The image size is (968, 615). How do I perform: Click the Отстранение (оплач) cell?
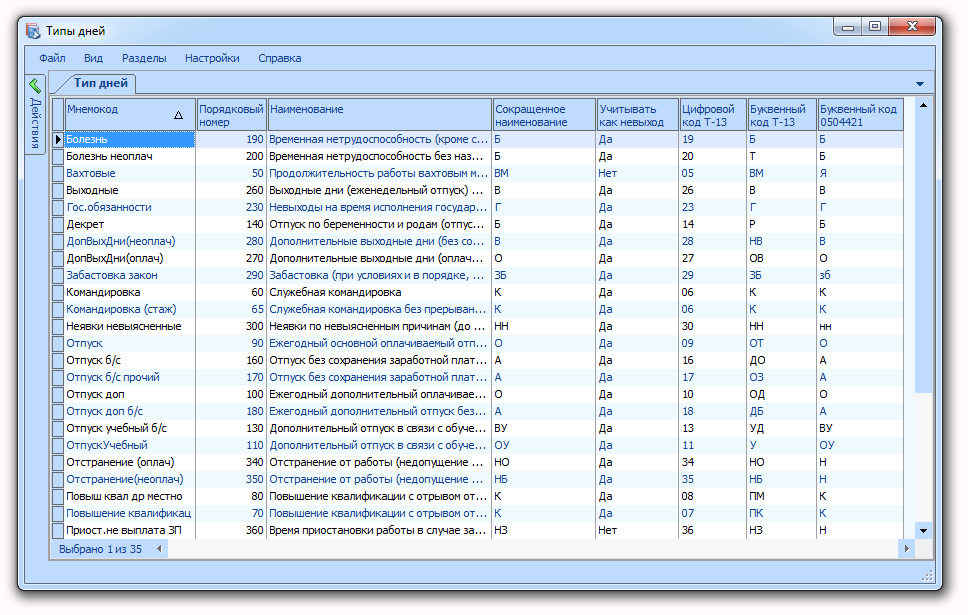pos(130,462)
